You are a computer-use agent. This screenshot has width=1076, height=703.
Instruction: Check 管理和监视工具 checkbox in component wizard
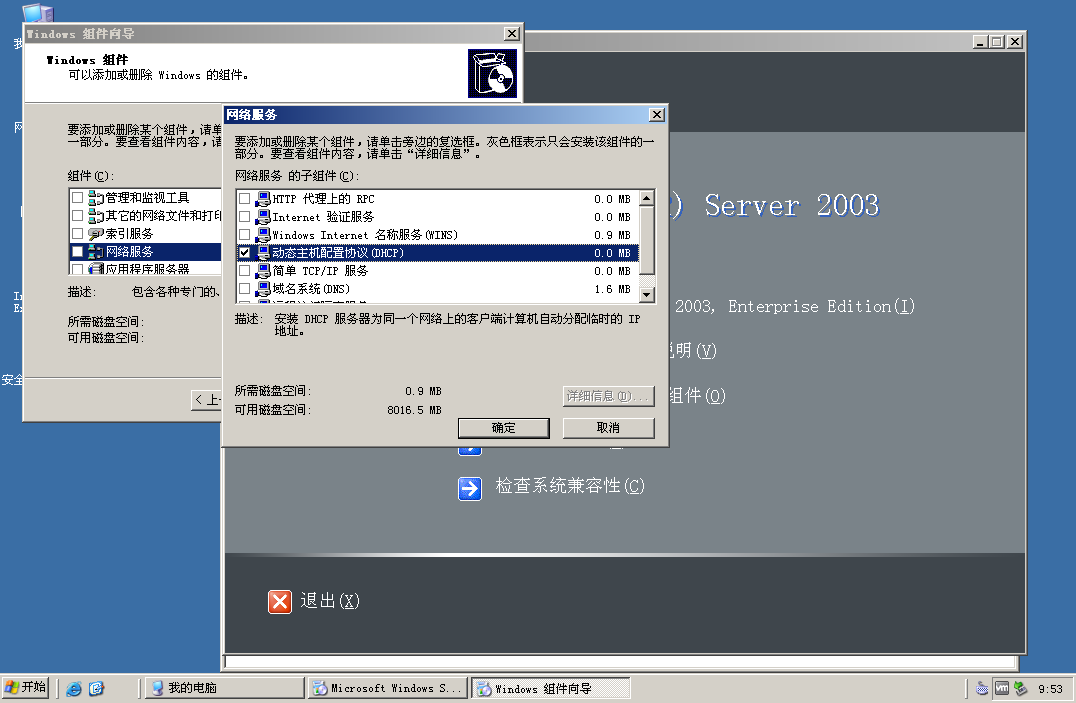tap(78, 198)
